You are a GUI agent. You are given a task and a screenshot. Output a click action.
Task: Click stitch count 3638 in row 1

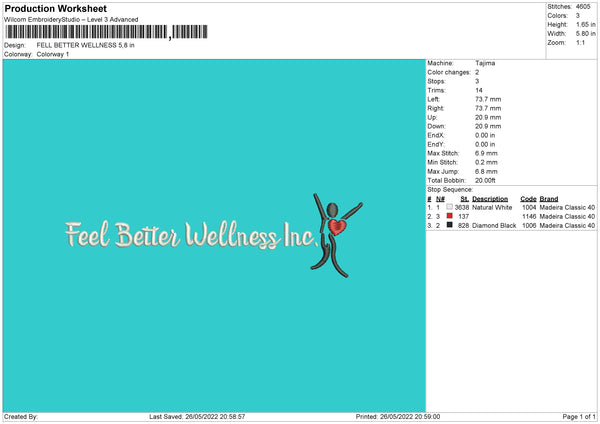[x=462, y=207]
